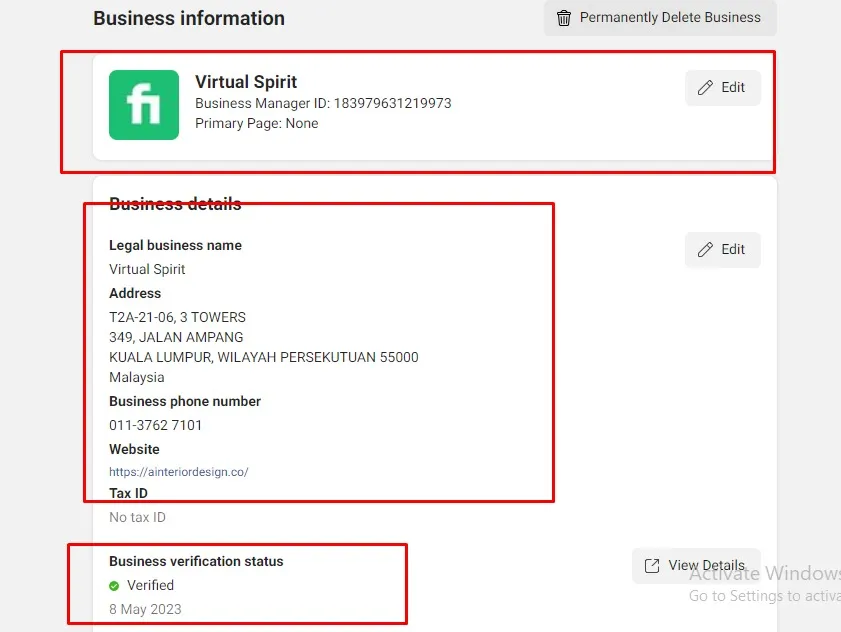Click the 8 May 2023 date
Viewport: 841px width, 632px height.
[x=145, y=609]
